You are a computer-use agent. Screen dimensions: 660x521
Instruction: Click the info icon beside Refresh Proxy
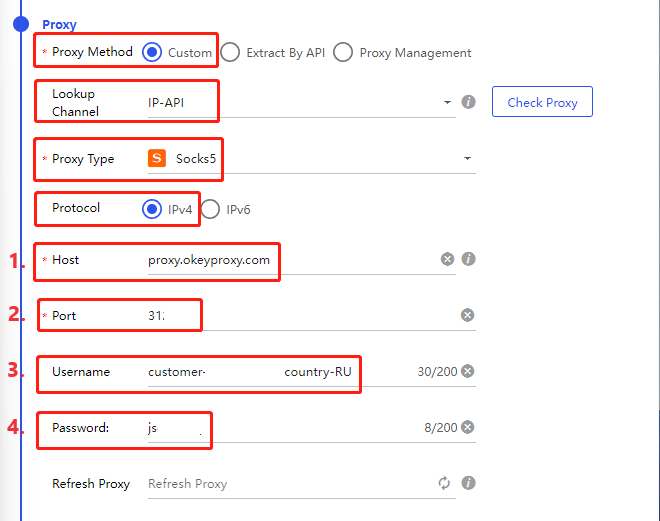468,483
